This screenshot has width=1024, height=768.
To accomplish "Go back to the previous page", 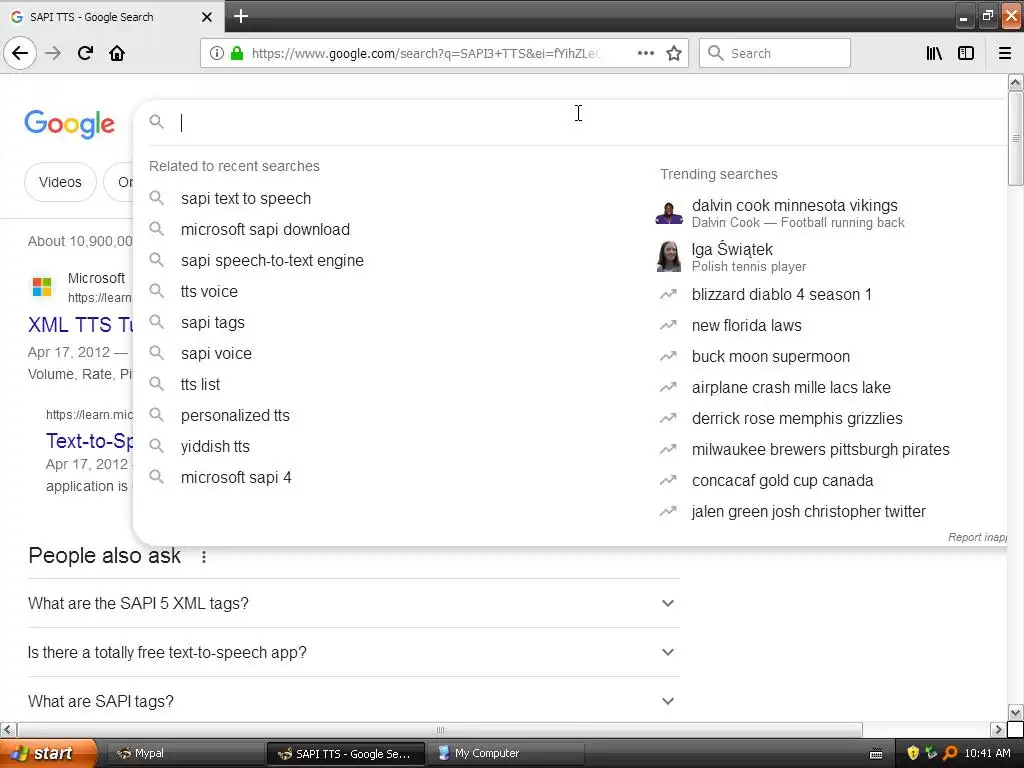I will pos(20,53).
